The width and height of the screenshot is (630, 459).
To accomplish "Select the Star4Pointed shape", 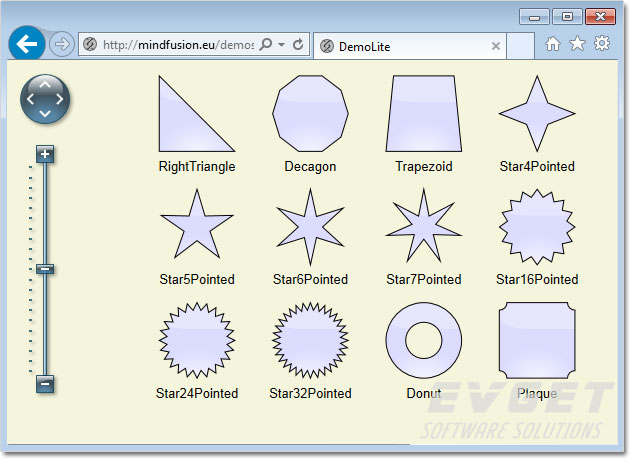I will (537, 113).
